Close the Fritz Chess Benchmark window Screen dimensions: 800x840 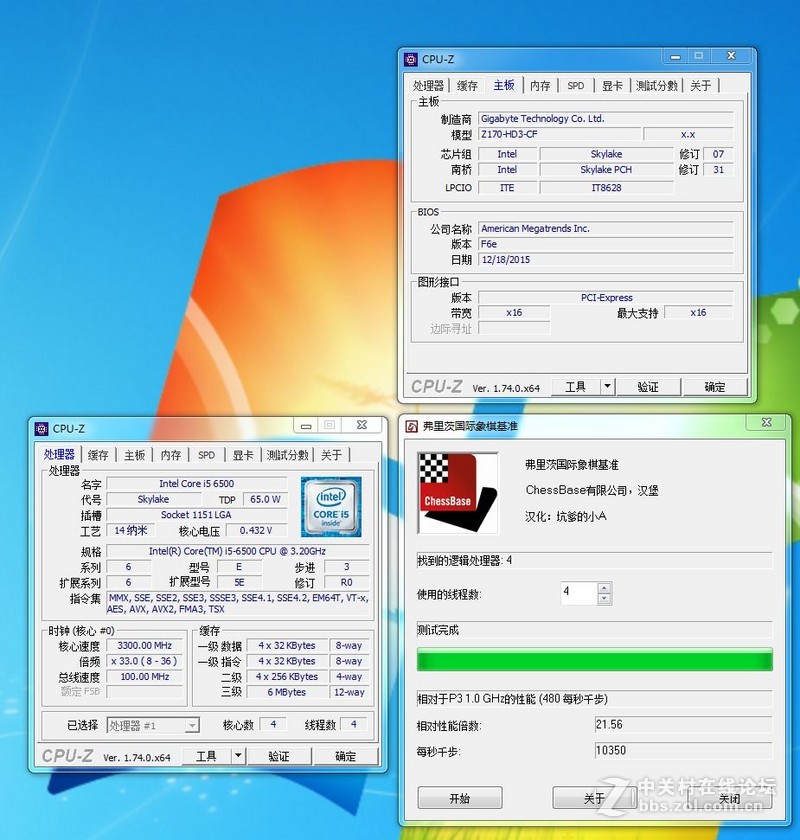coord(766,423)
